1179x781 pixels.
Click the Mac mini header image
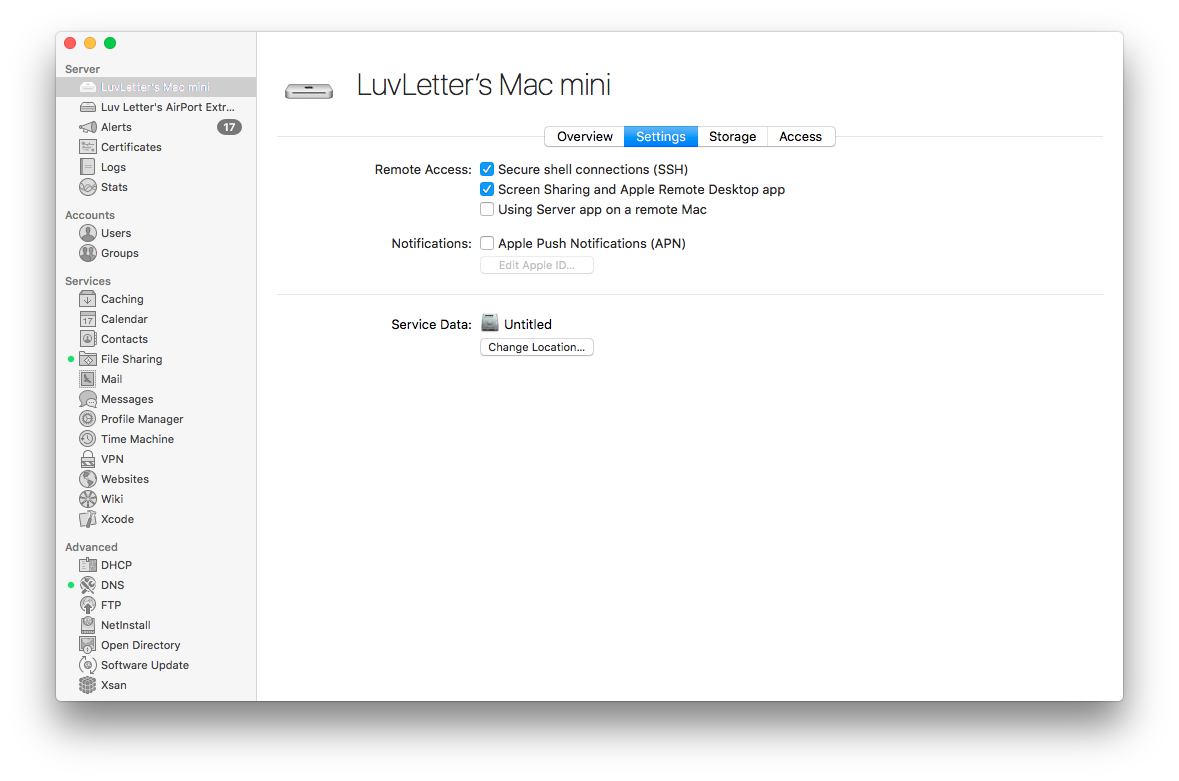pos(309,91)
